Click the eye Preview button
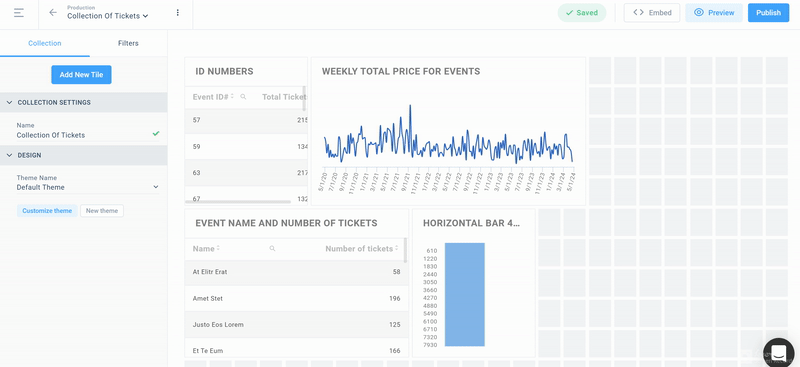The width and height of the screenshot is (800, 367). click(714, 13)
